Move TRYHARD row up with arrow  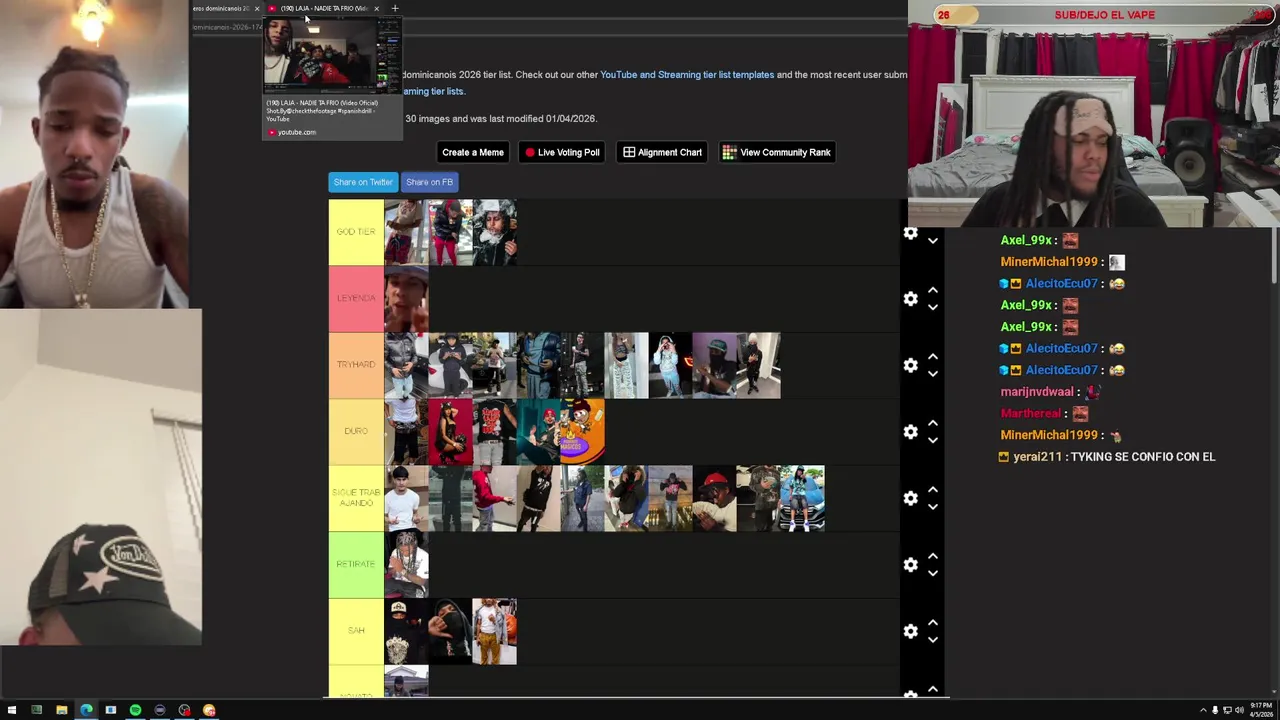pyautogui.click(x=932, y=356)
